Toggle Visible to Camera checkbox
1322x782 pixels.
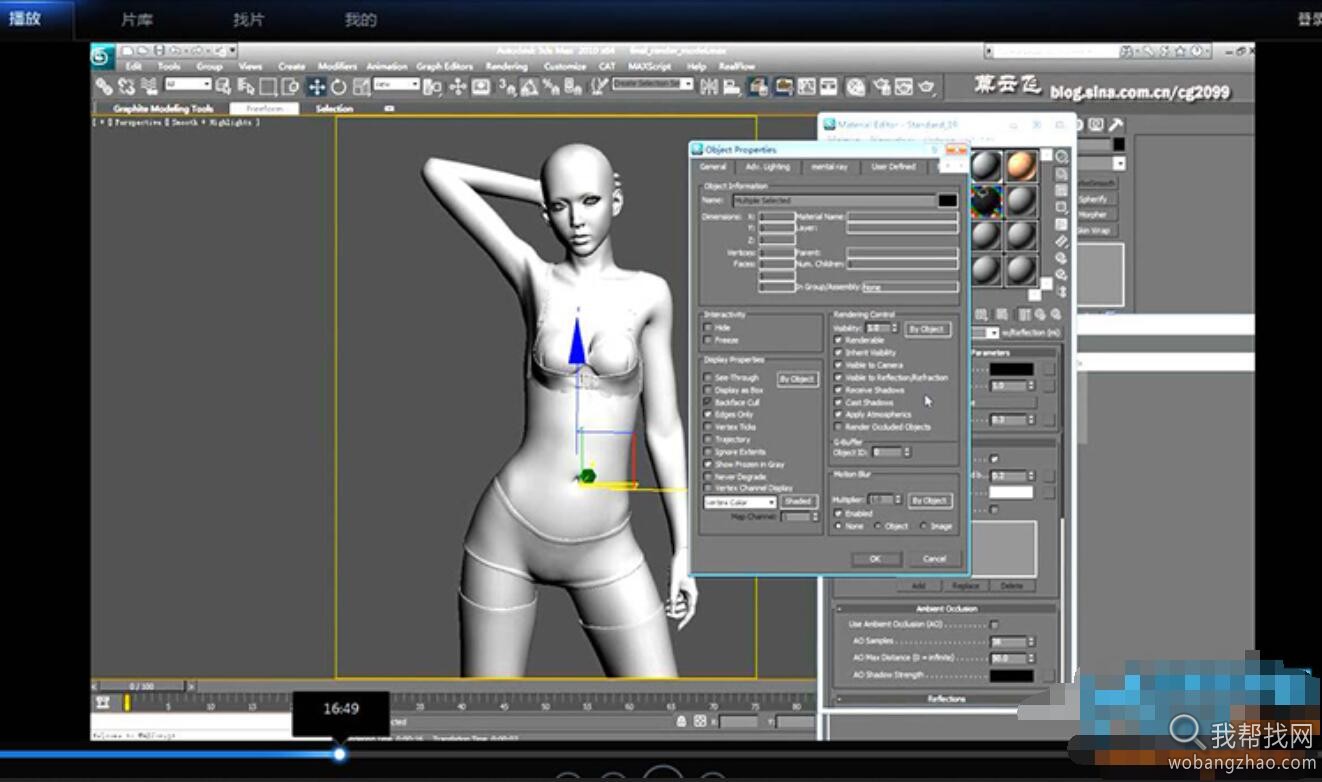point(838,365)
